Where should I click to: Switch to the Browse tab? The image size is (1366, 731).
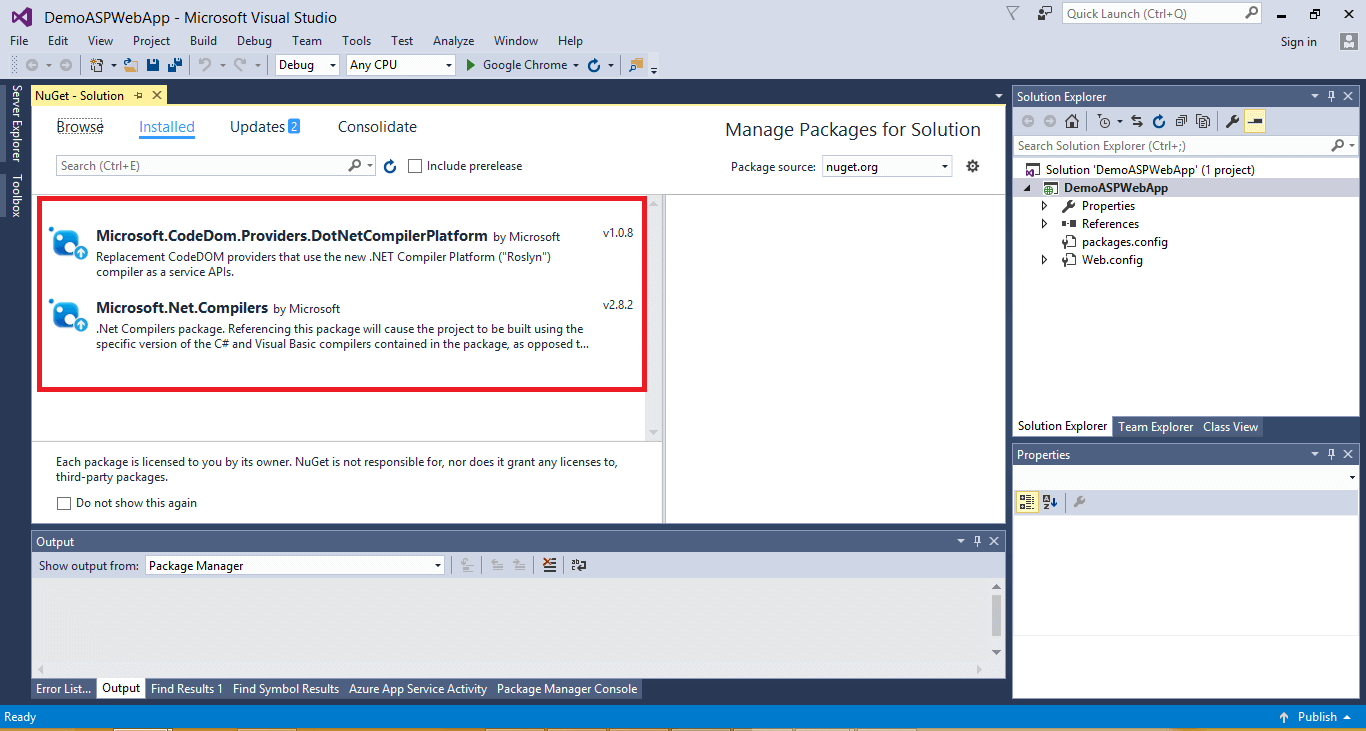tap(80, 127)
